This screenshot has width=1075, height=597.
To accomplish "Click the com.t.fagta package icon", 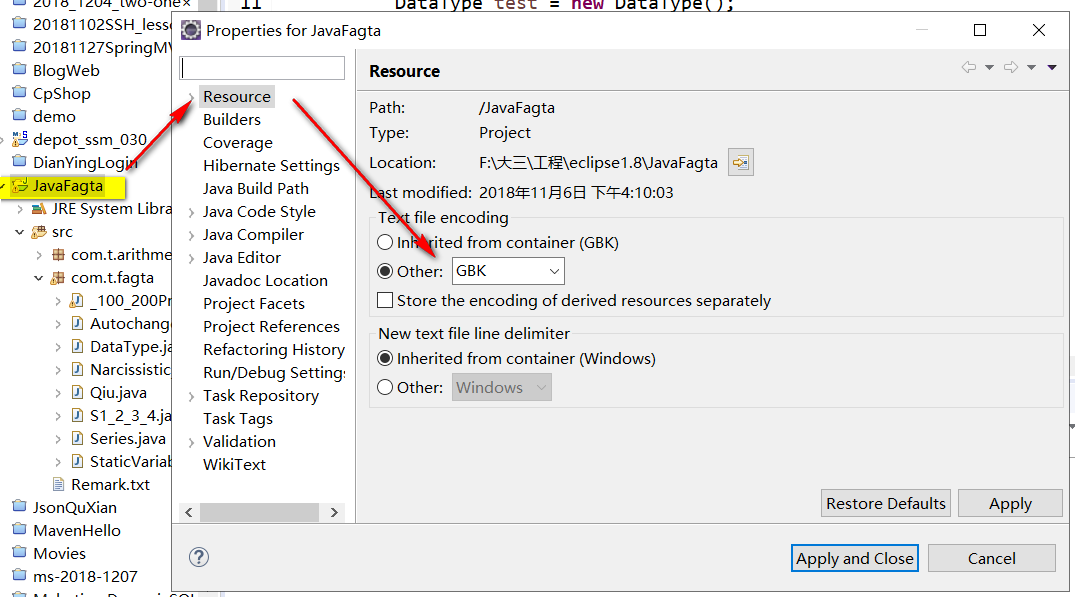I will click(58, 278).
